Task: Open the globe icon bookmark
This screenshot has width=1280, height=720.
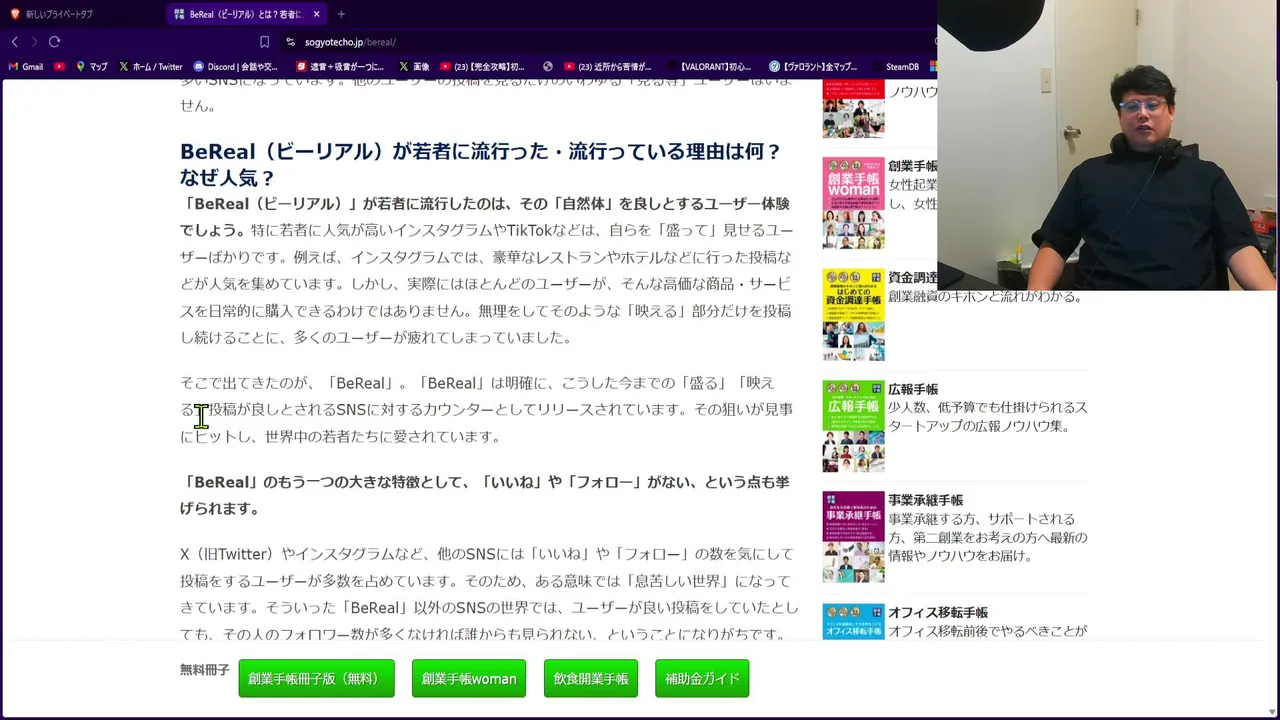Action: pyautogui.click(x=548, y=67)
